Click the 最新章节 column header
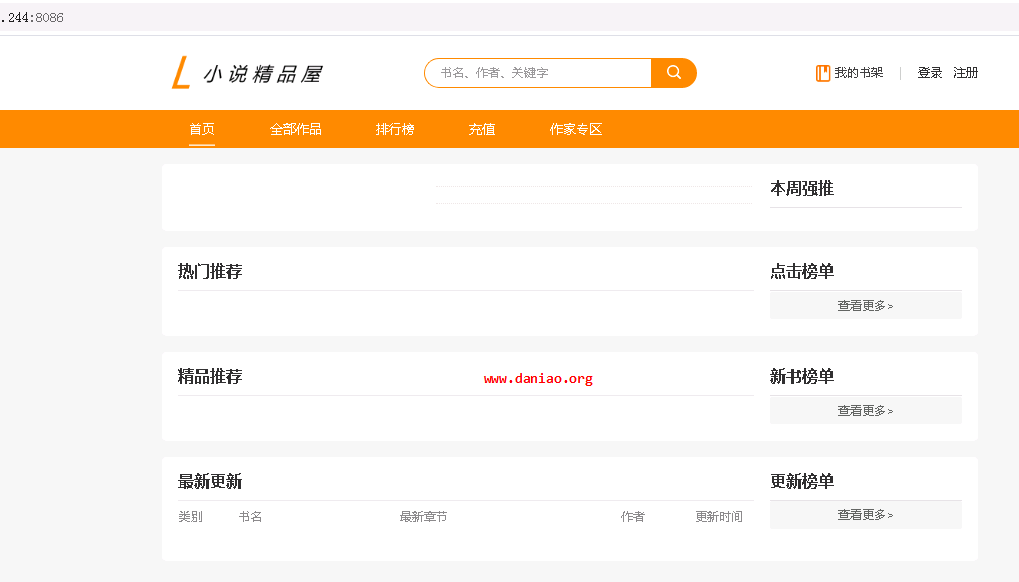The image size is (1019, 582). click(x=423, y=517)
